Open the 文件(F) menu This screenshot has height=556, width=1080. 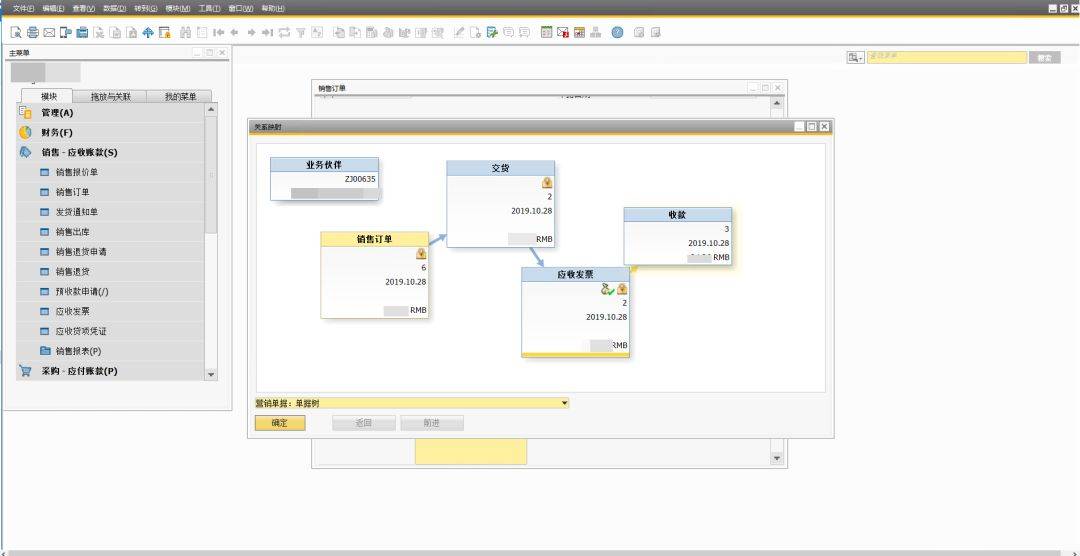[24, 8]
